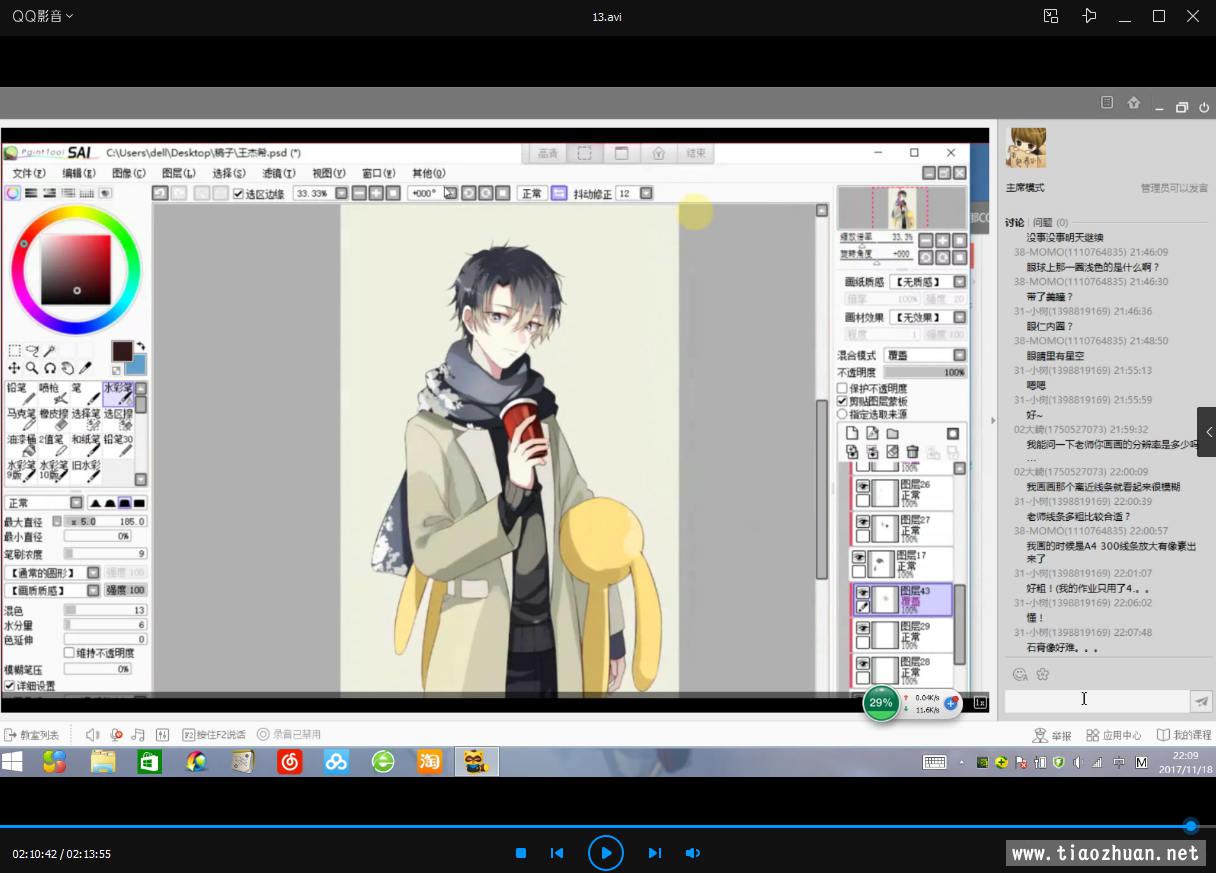Enable the 保护不透明度 checkbox
Viewport: 1216px width, 873px height.
click(842, 388)
